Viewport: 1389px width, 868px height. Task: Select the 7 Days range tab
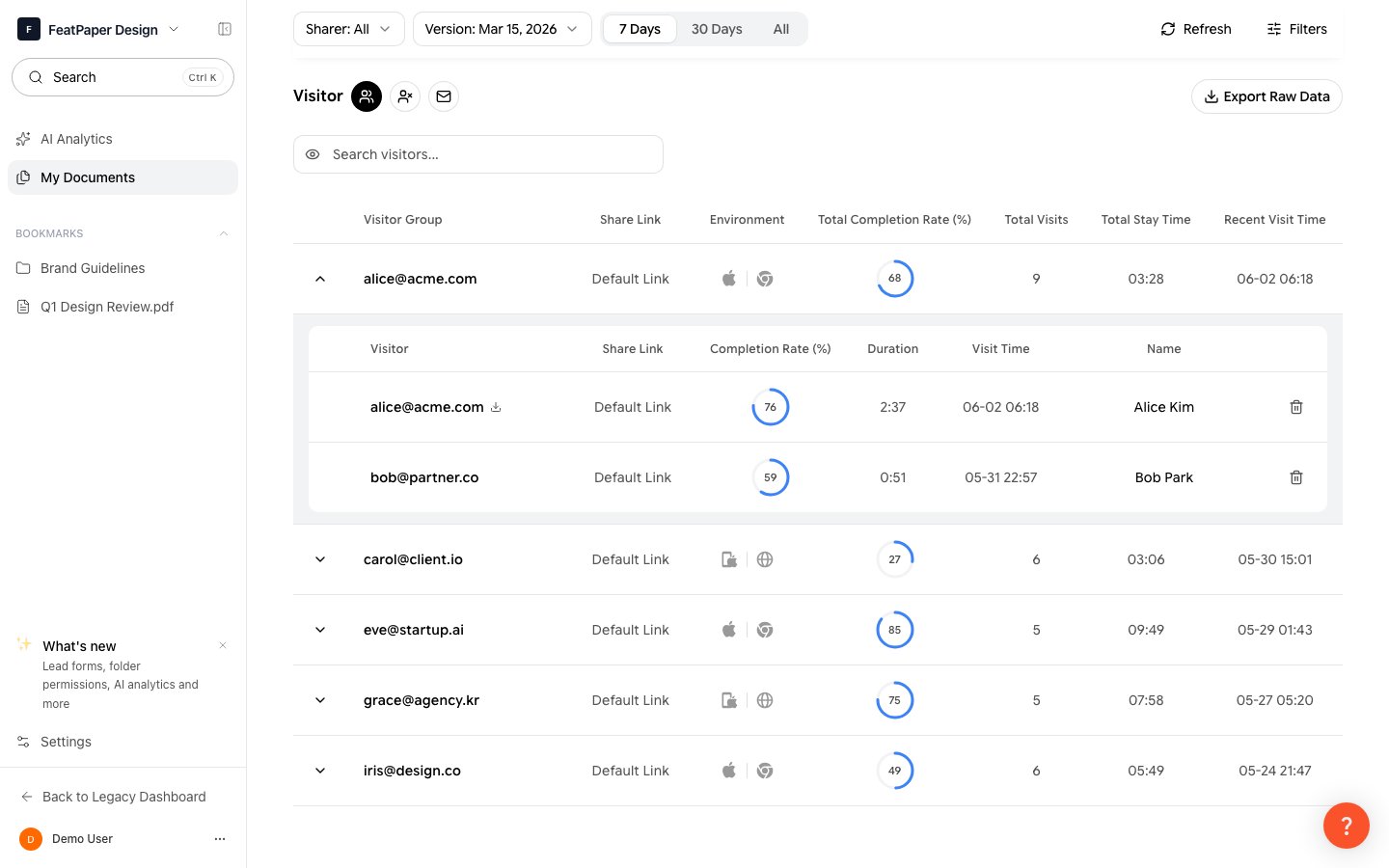pyautogui.click(x=640, y=29)
